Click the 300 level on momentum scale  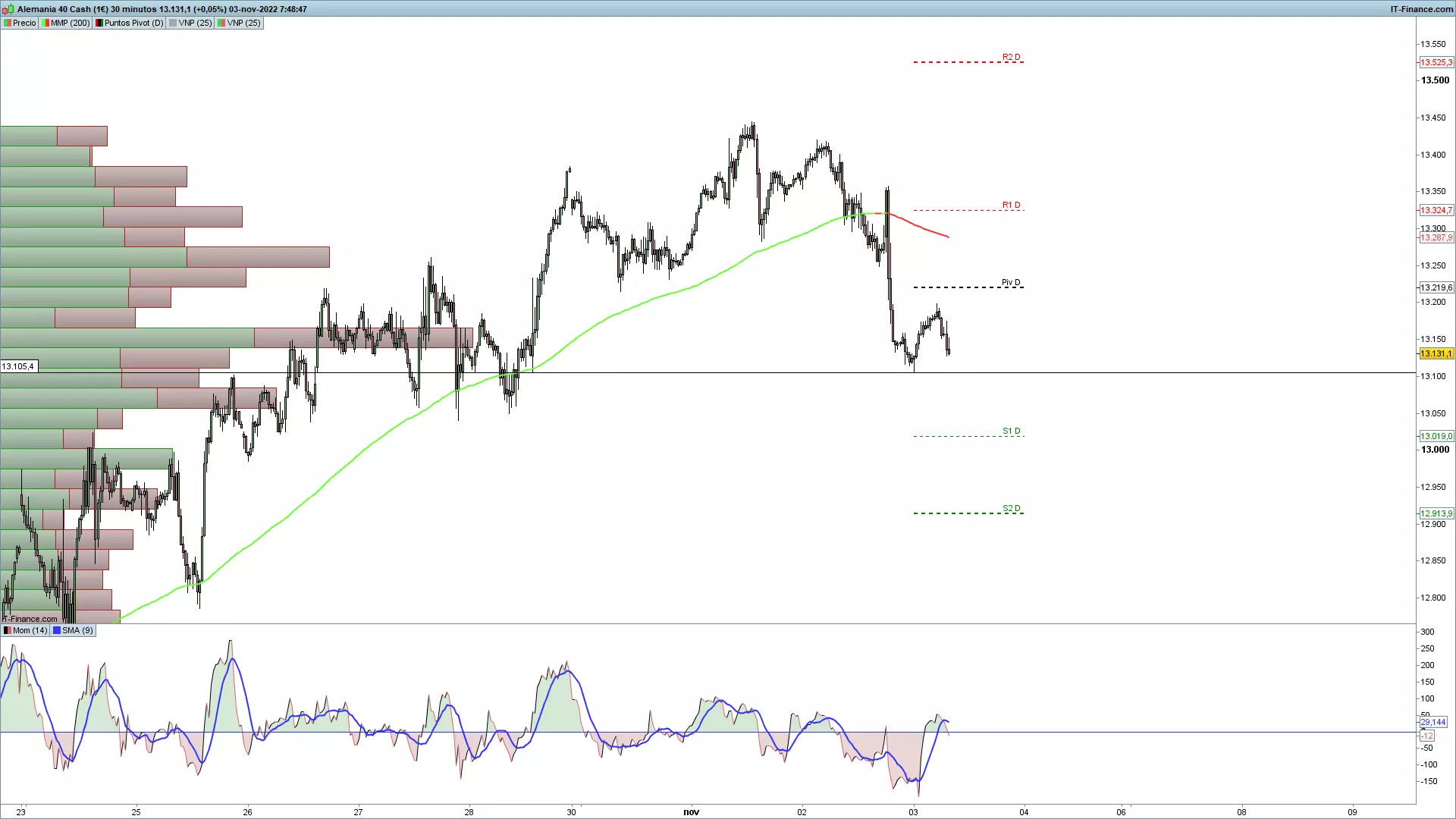tap(1427, 632)
